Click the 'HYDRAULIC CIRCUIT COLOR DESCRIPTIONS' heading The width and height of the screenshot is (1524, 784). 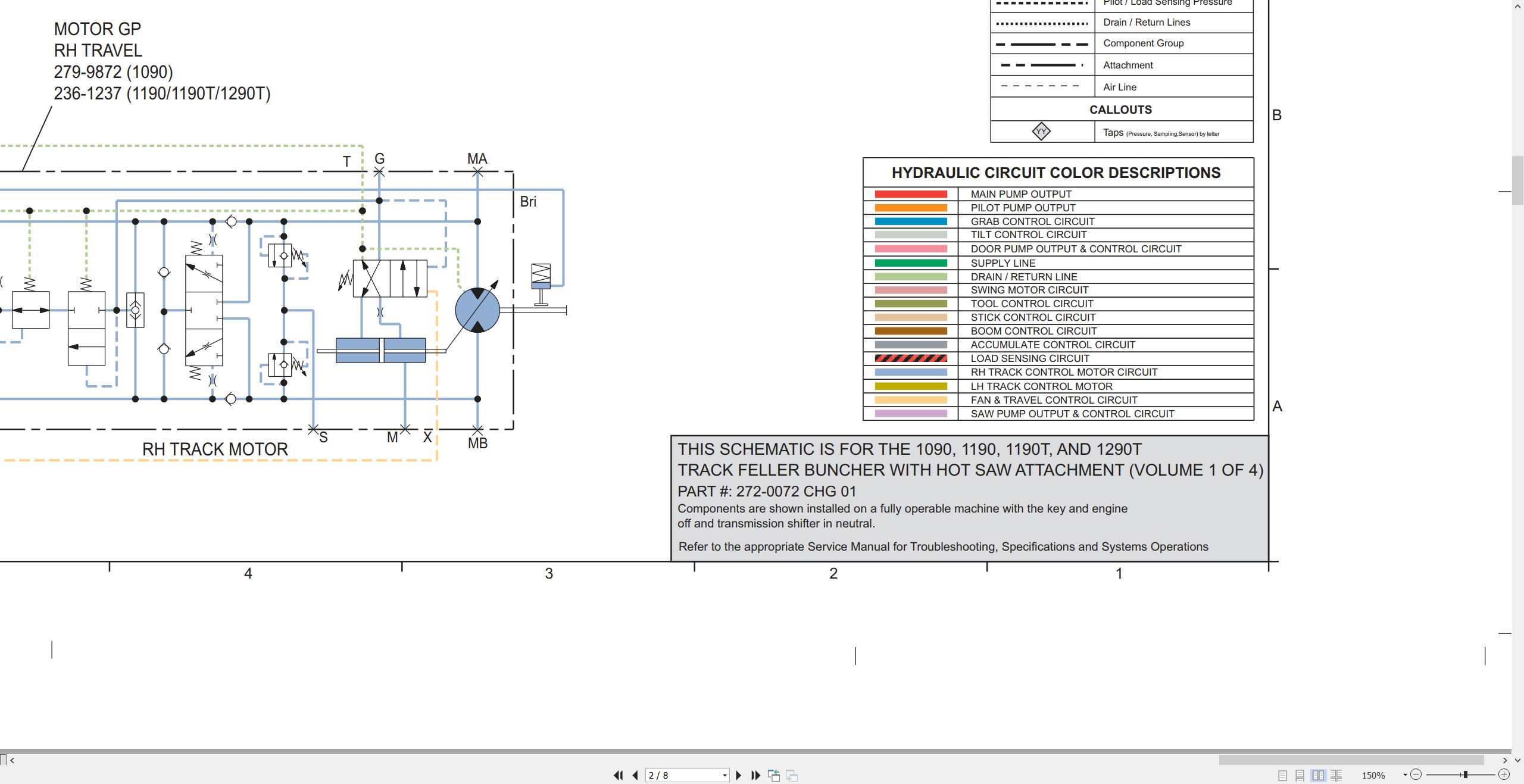pos(1056,173)
